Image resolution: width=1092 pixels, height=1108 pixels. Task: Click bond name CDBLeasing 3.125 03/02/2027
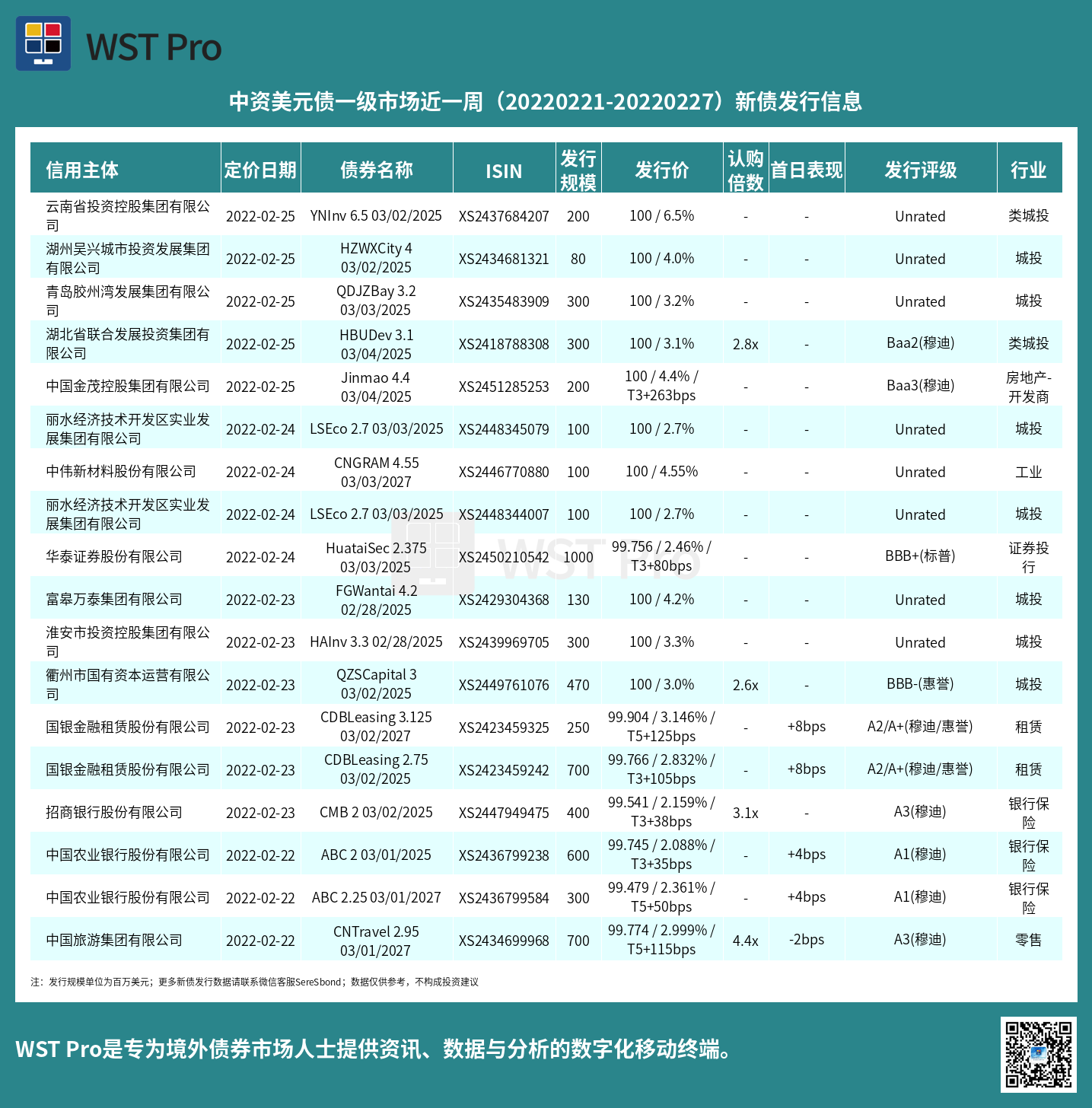[x=376, y=727]
